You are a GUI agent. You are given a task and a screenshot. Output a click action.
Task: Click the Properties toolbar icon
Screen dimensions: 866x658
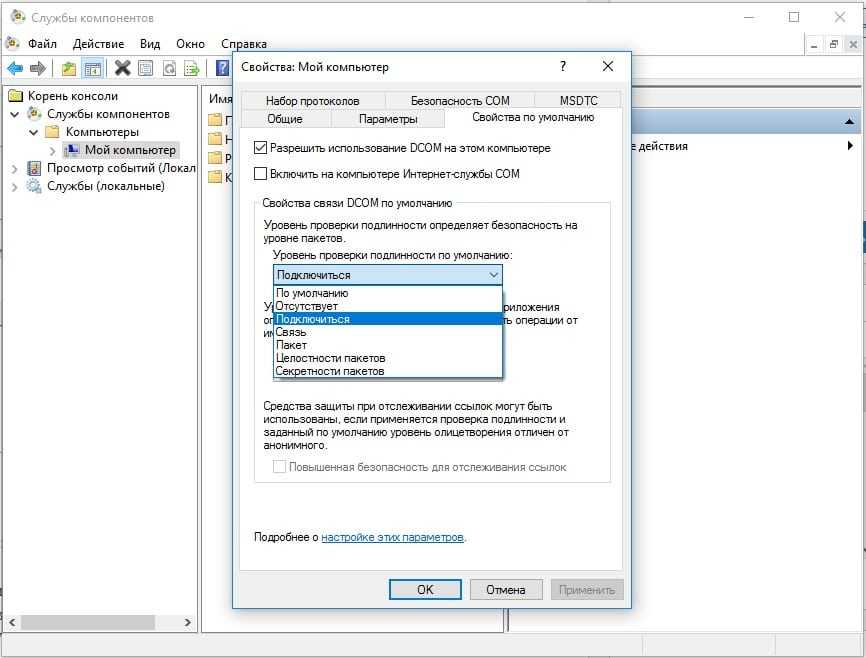point(146,68)
